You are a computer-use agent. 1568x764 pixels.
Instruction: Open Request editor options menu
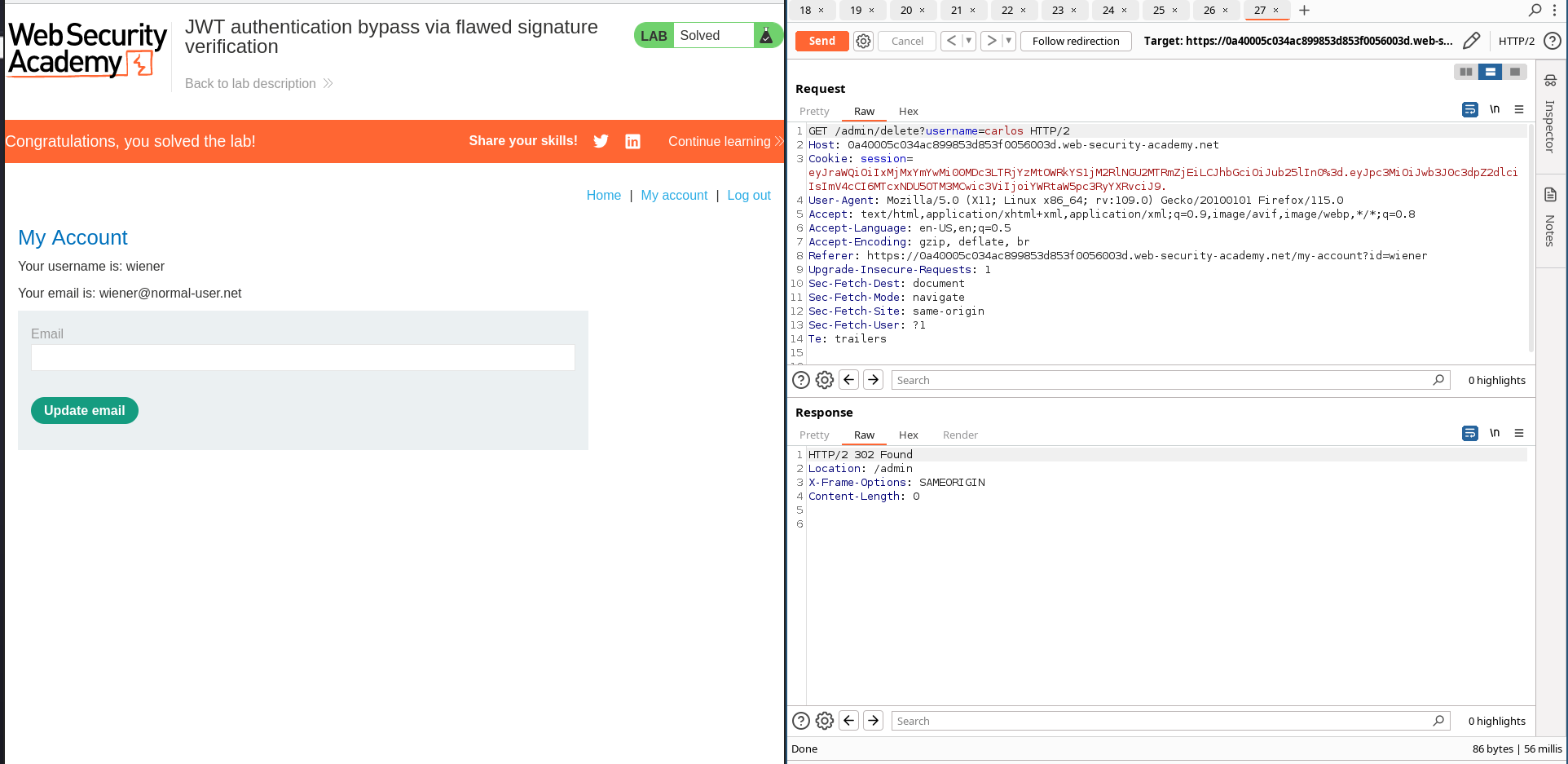click(1519, 109)
